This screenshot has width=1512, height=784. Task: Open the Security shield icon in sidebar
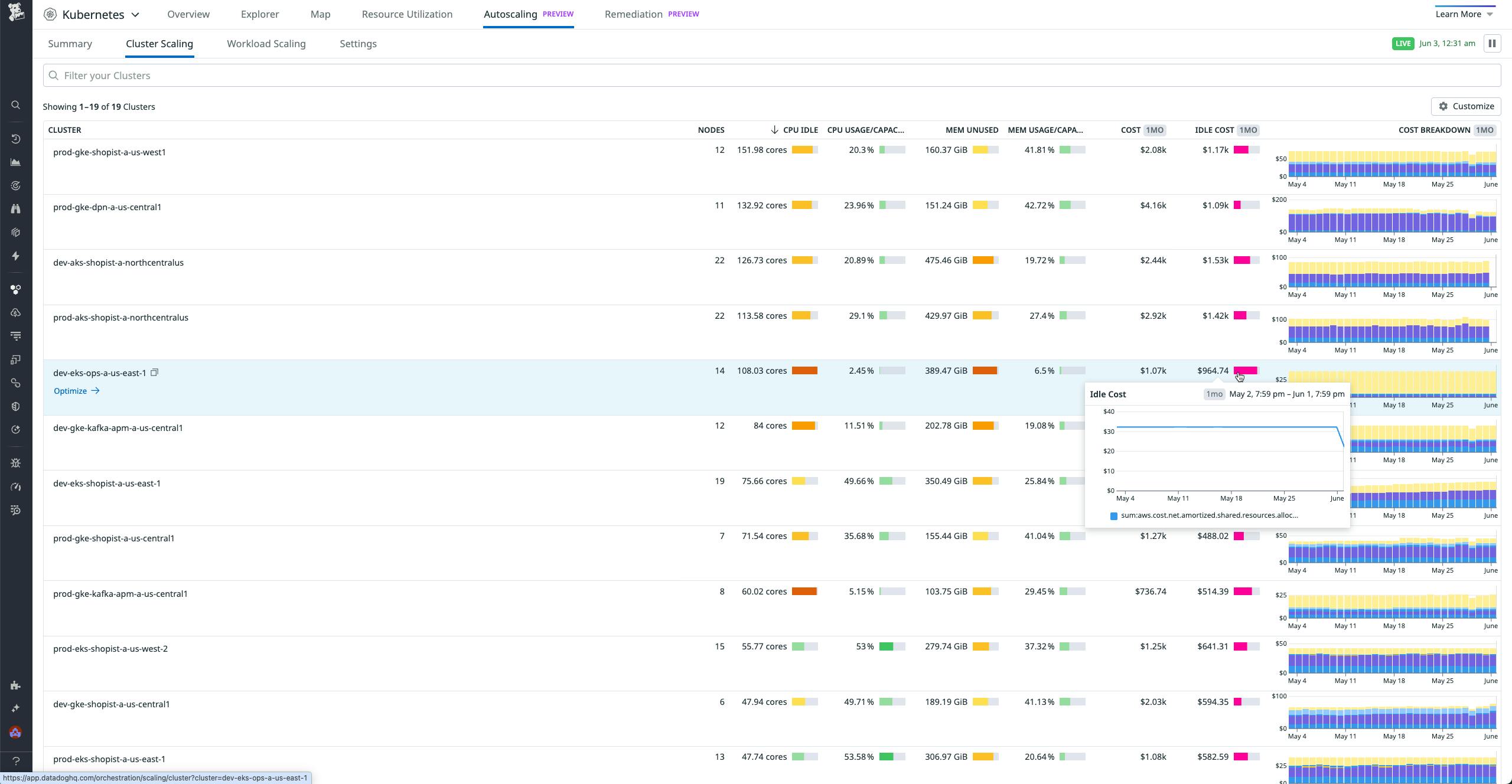pyautogui.click(x=15, y=406)
